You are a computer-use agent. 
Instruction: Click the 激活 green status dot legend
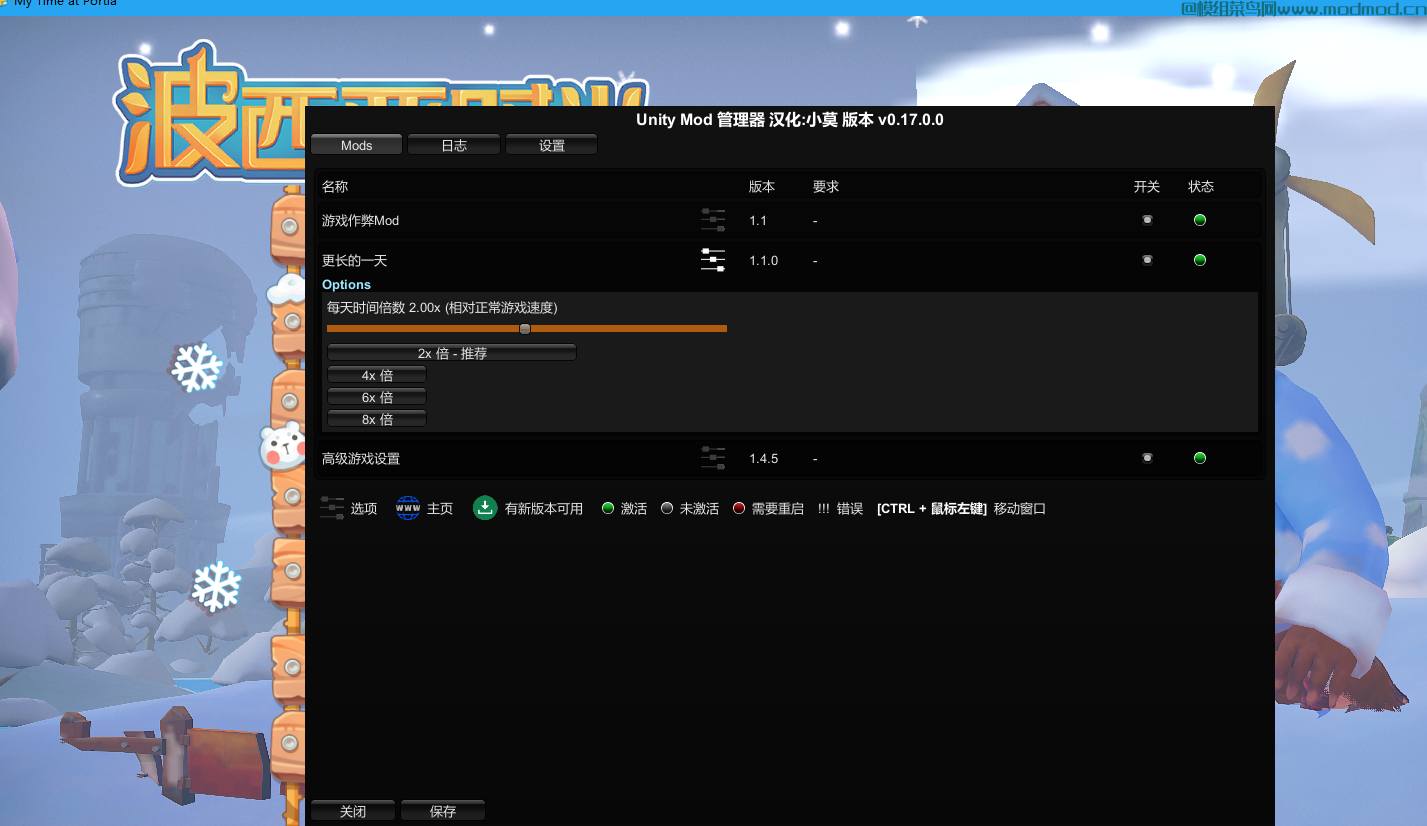(607, 508)
